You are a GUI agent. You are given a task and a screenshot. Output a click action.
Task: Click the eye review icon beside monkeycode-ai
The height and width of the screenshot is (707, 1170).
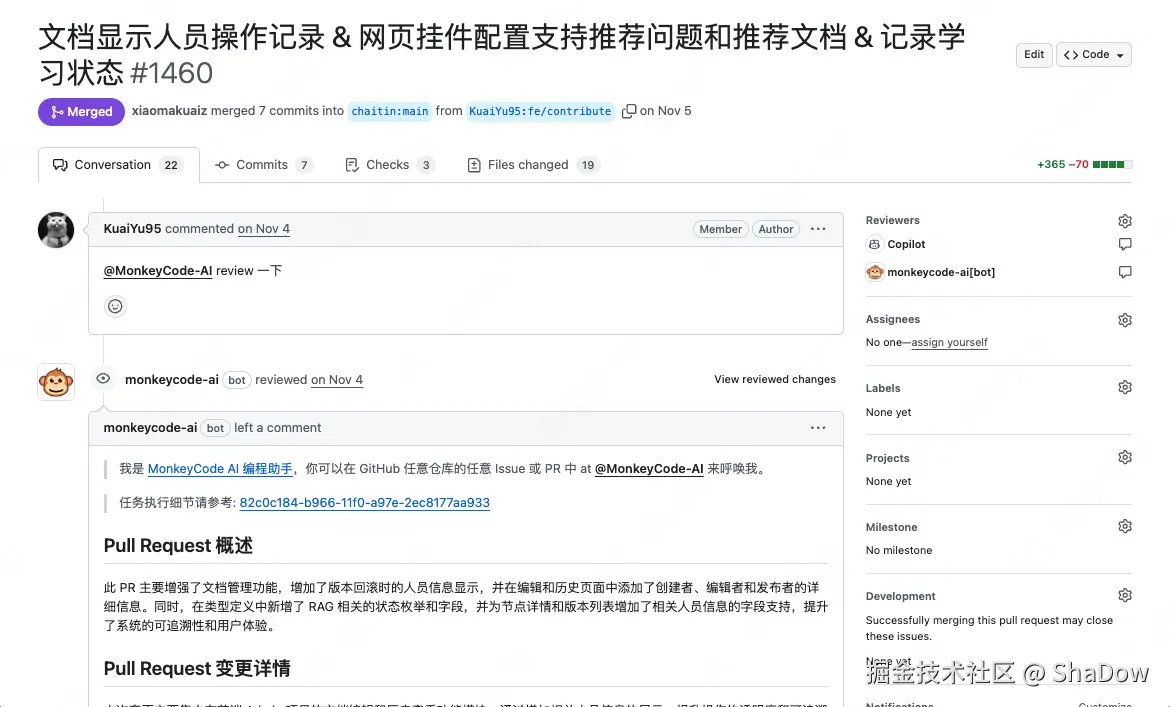[103, 379]
